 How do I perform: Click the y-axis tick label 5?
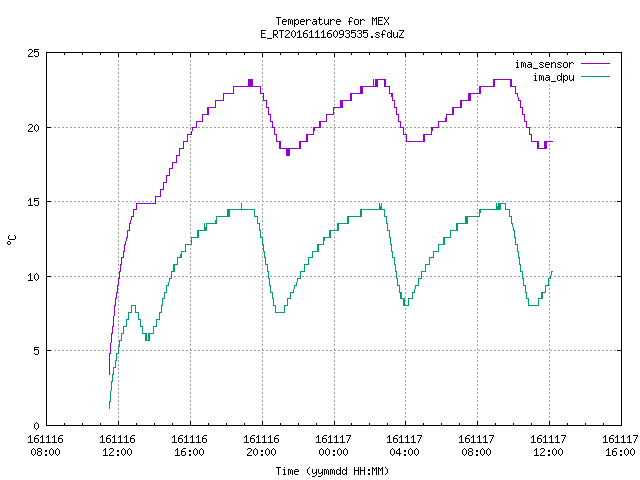click(x=36, y=351)
